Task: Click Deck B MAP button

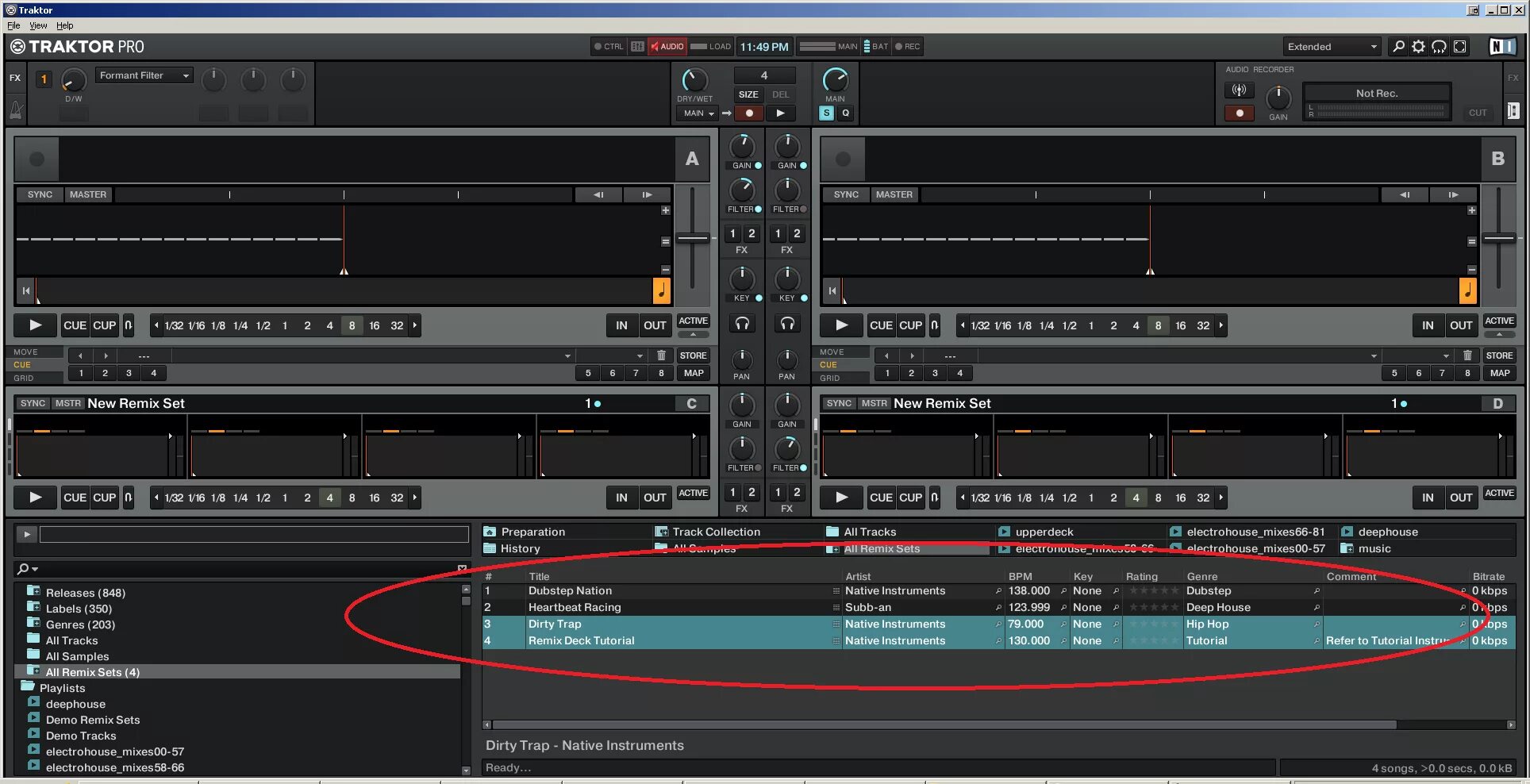Action: click(x=1500, y=373)
